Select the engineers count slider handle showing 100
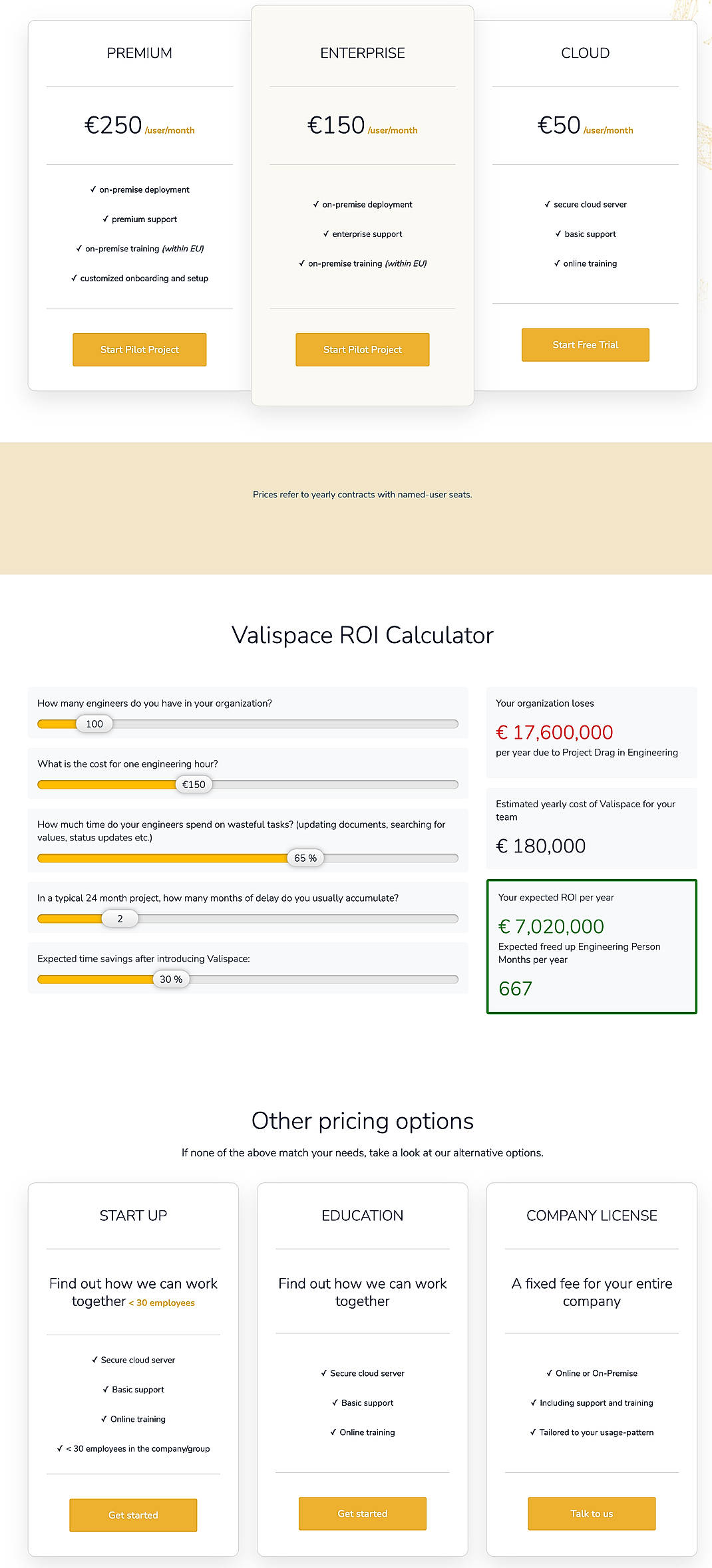Image resolution: width=712 pixels, height=1568 pixels. 94,723
